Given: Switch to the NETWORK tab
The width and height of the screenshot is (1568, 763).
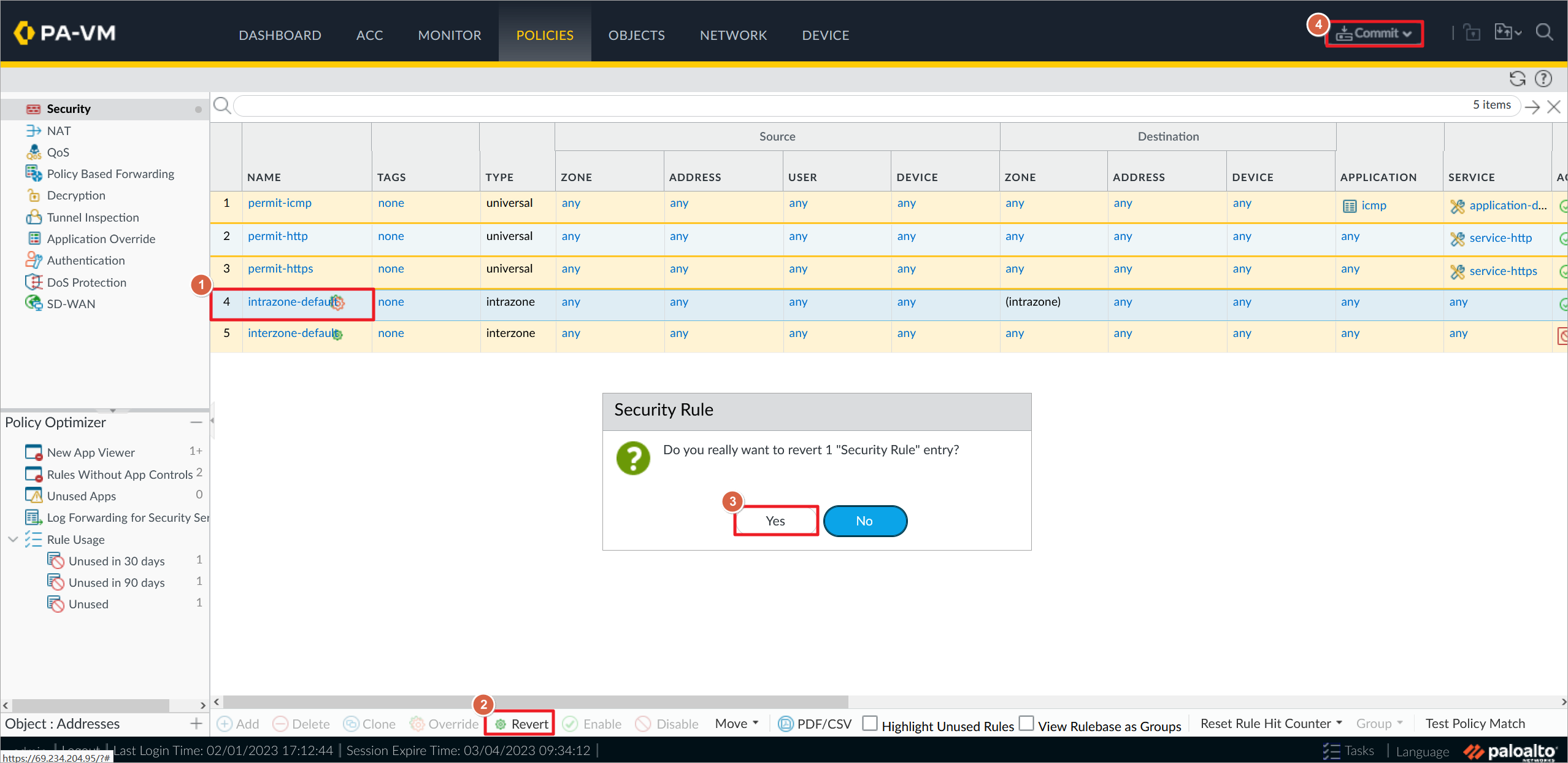Looking at the screenshot, I should pyautogui.click(x=733, y=36).
